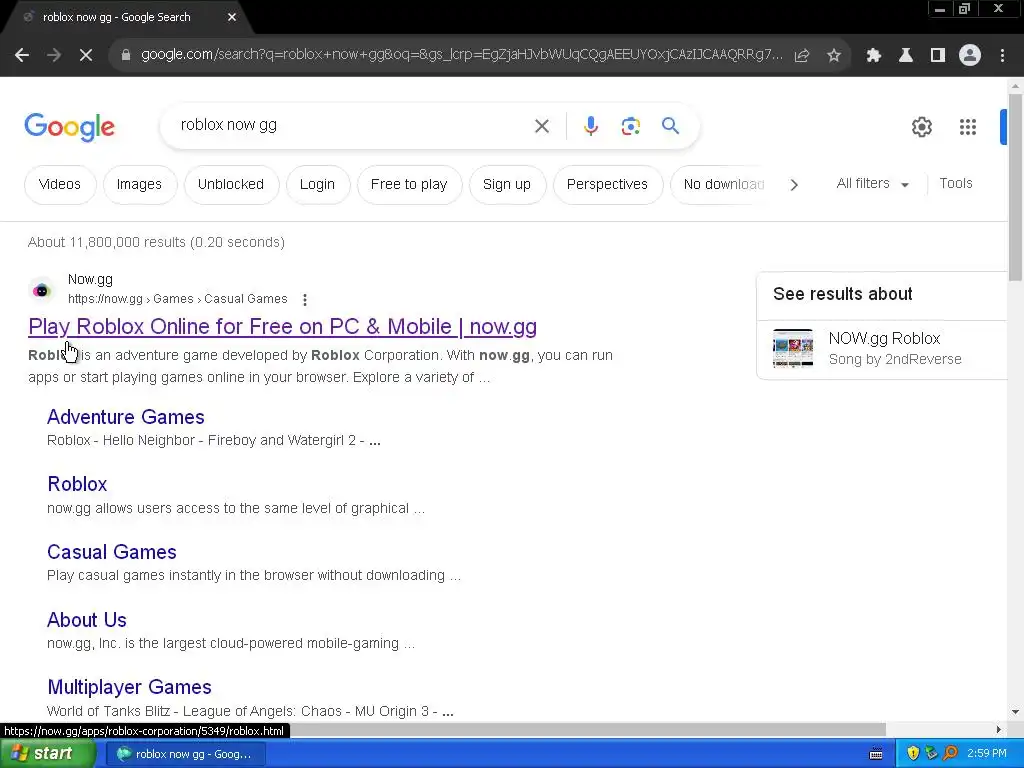Submit search with the magnifier icon
This screenshot has height=768, width=1024.
click(670, 125)
